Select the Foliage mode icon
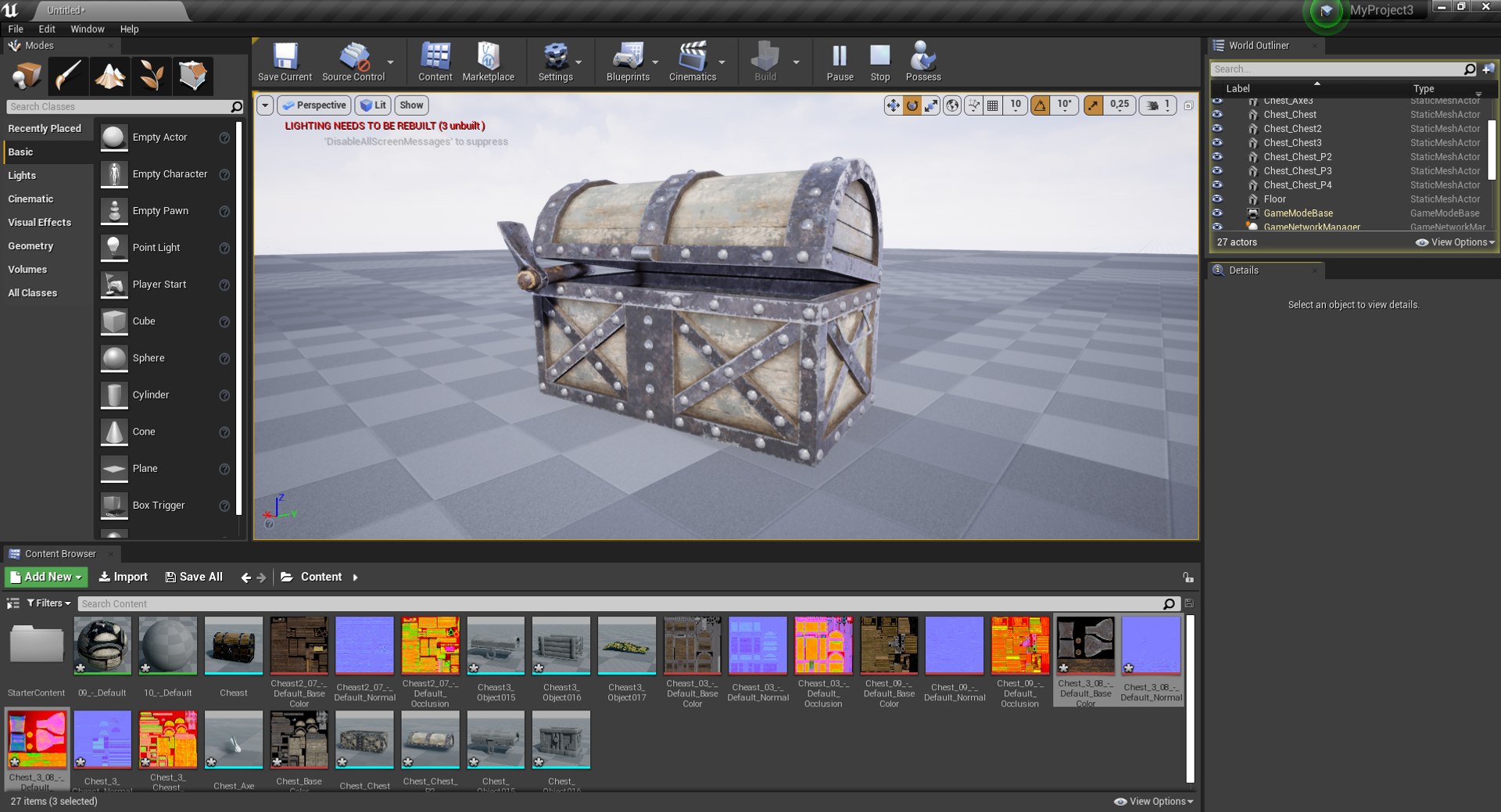Screen dimensions: 1501x812 coord(151,76)
